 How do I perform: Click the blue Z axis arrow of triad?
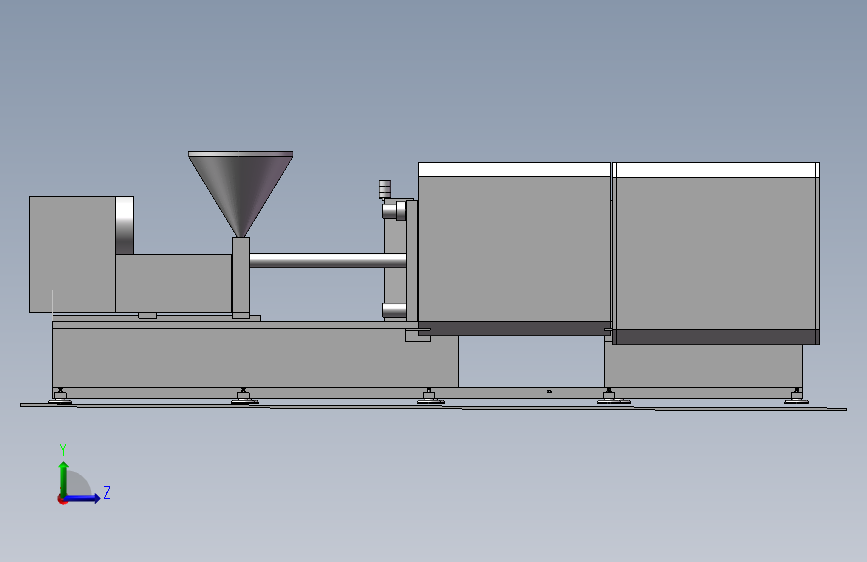[x=83, y=498]
